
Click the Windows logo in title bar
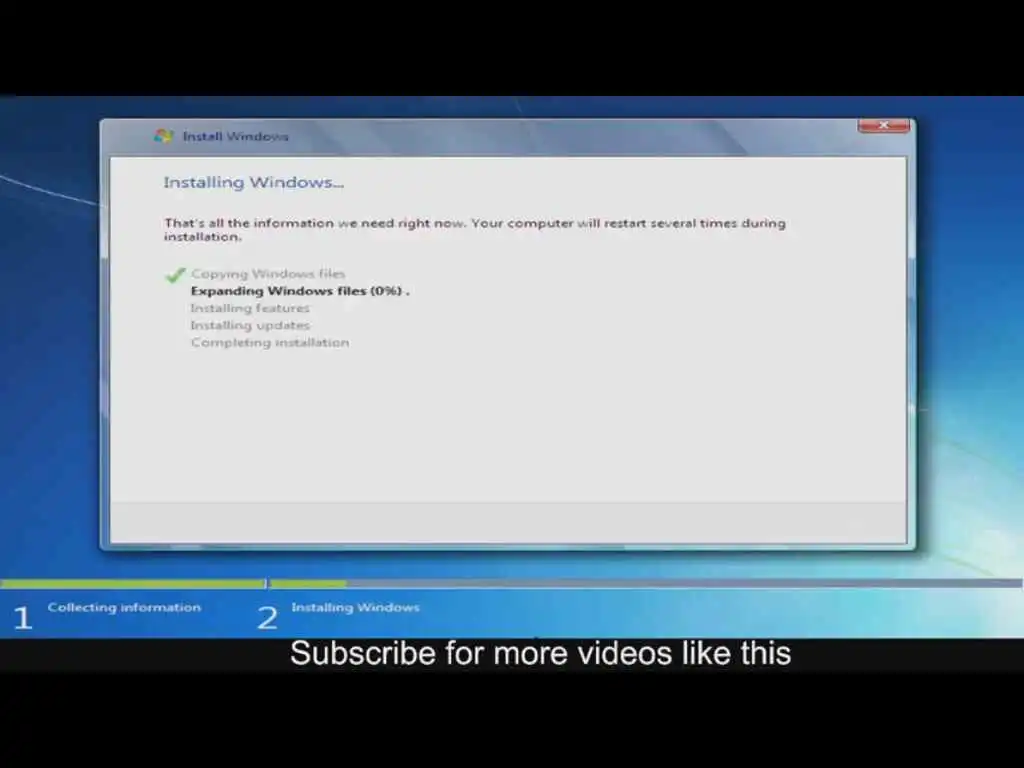(x=163, y=136)
